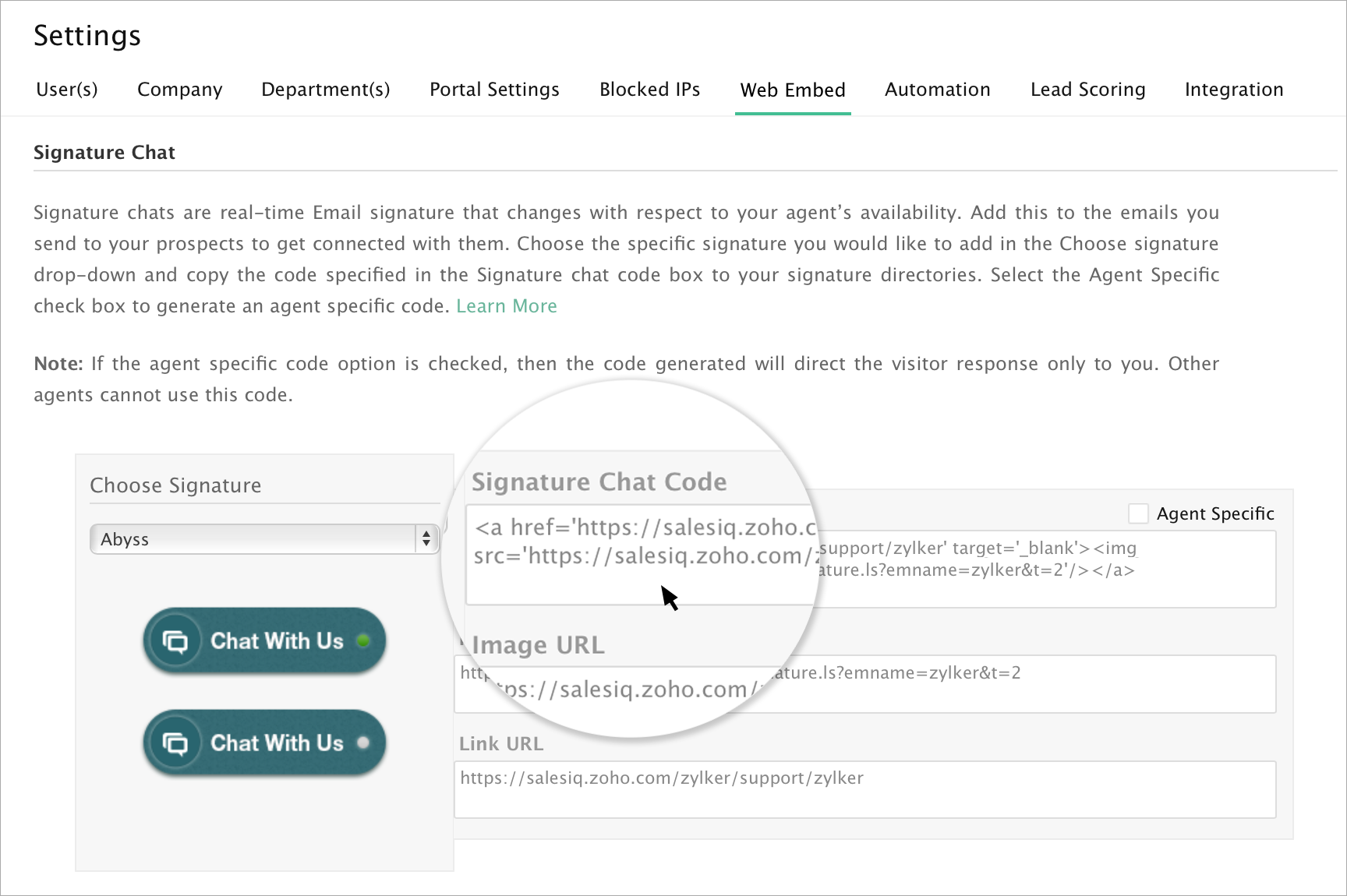Follow the Learn More link

pyautogui.click(x=506, y=306)
